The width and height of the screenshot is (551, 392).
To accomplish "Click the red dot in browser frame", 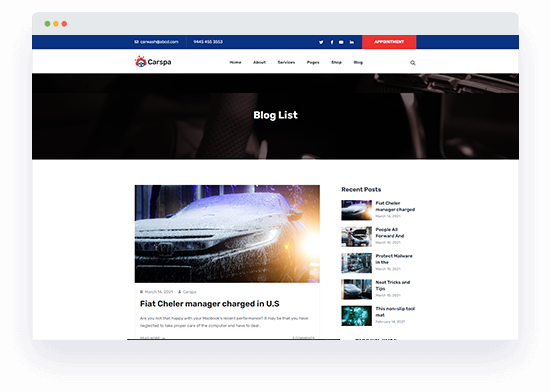I will point(64,24).
